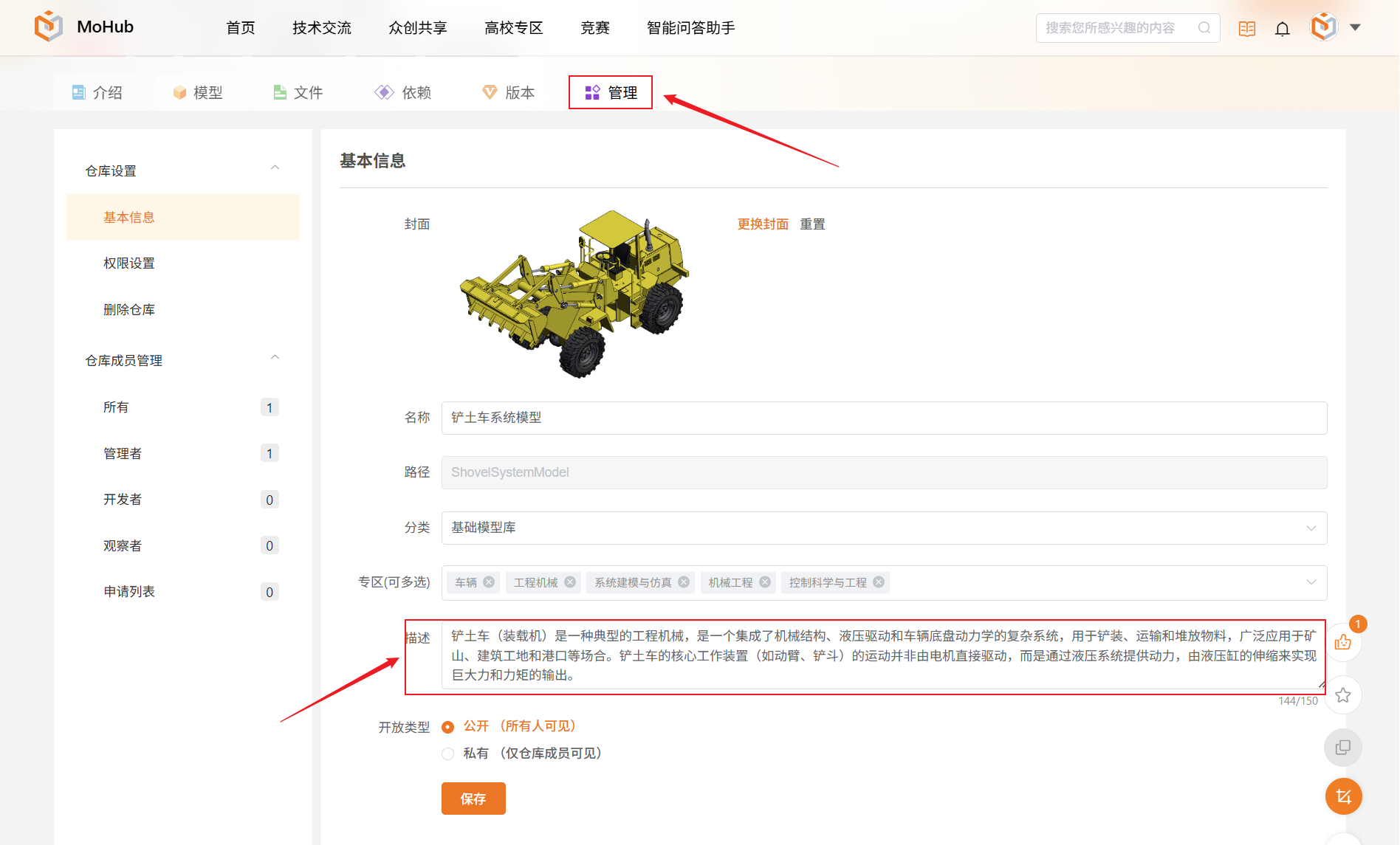
Task: Remove the 控制科学与工程 tag
Action: [x=879, y=582]
